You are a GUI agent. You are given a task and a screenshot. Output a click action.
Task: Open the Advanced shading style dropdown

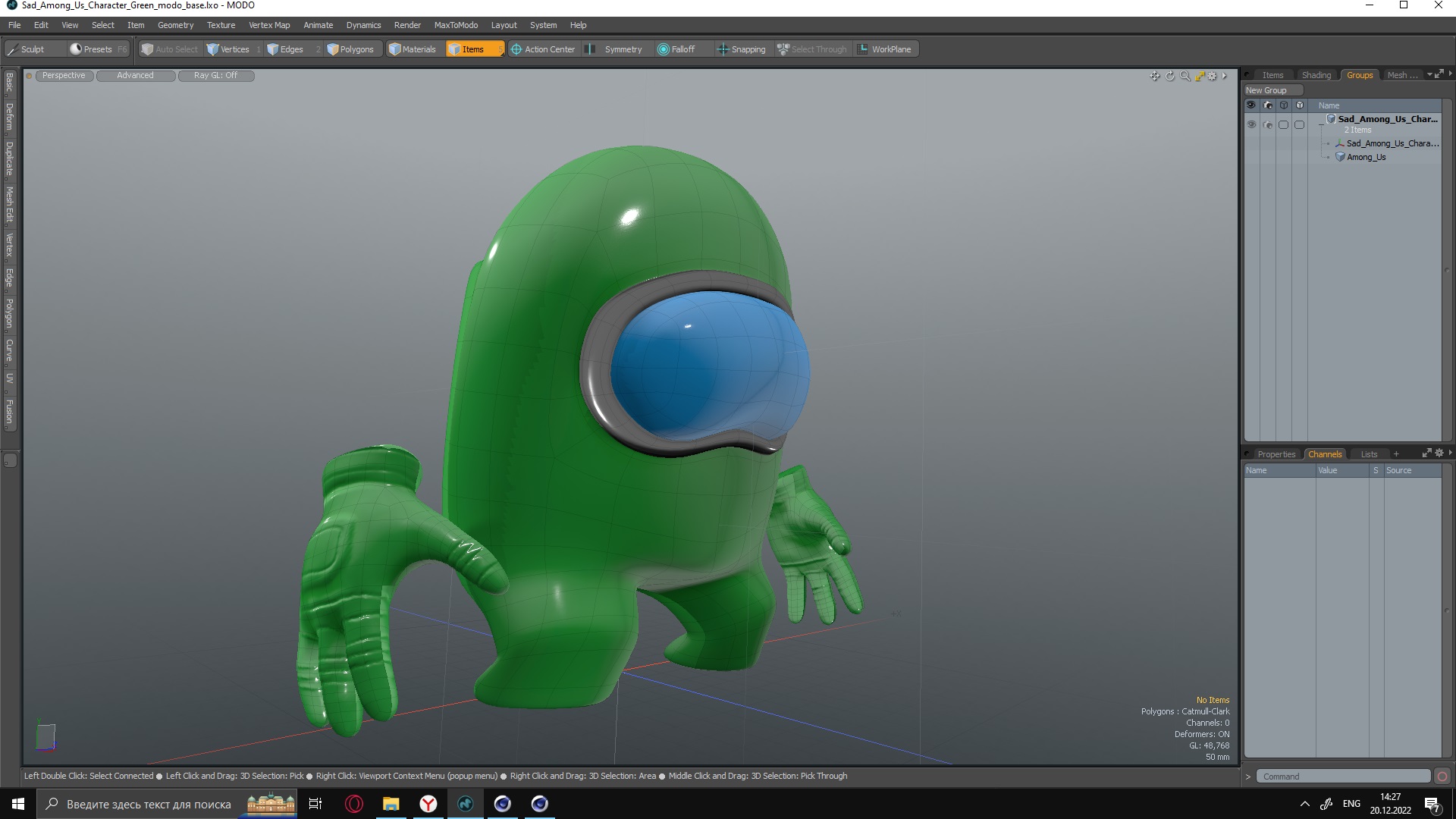click(136, 76)
